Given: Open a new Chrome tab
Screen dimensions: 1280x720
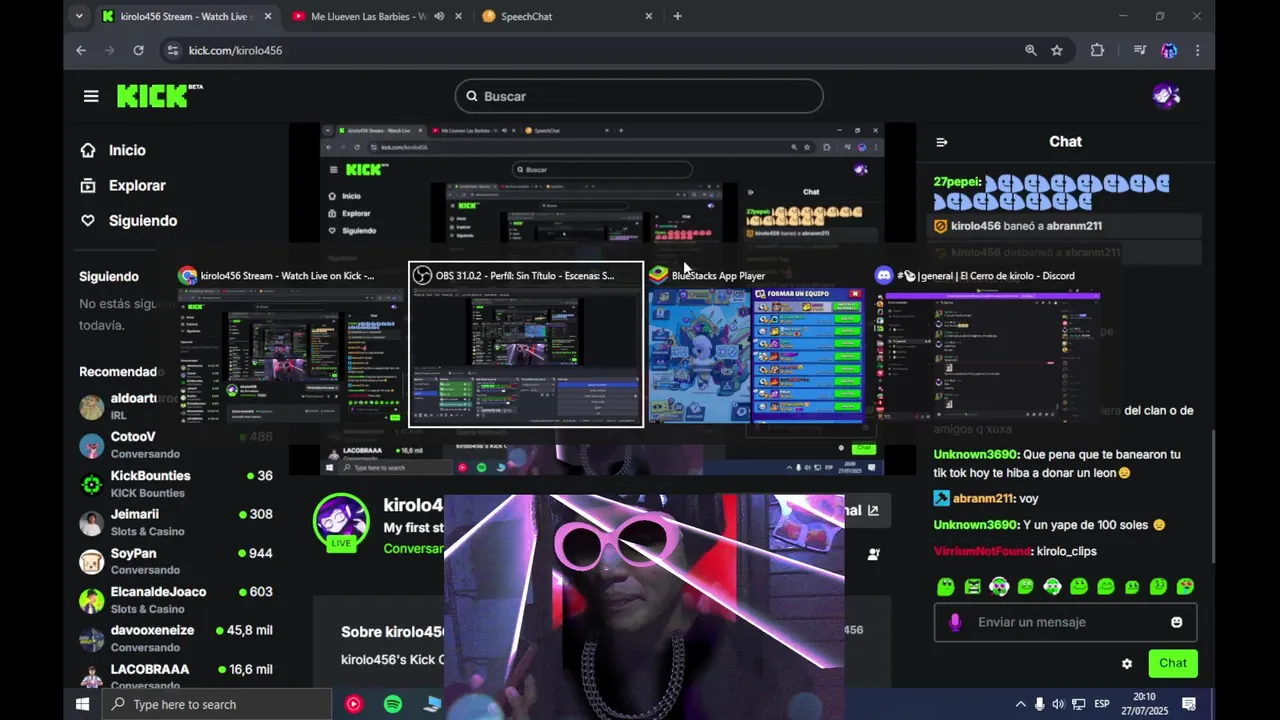Looking at the screenshot, I should 677,16.
